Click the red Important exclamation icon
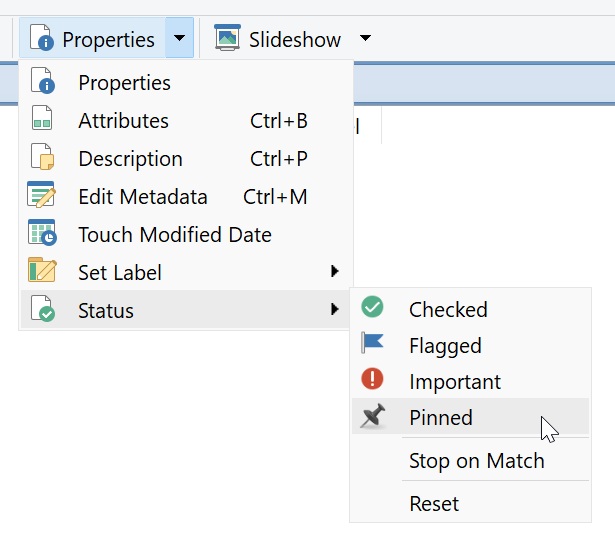Viewport: 615px width, 541px height. pos(372,379)
